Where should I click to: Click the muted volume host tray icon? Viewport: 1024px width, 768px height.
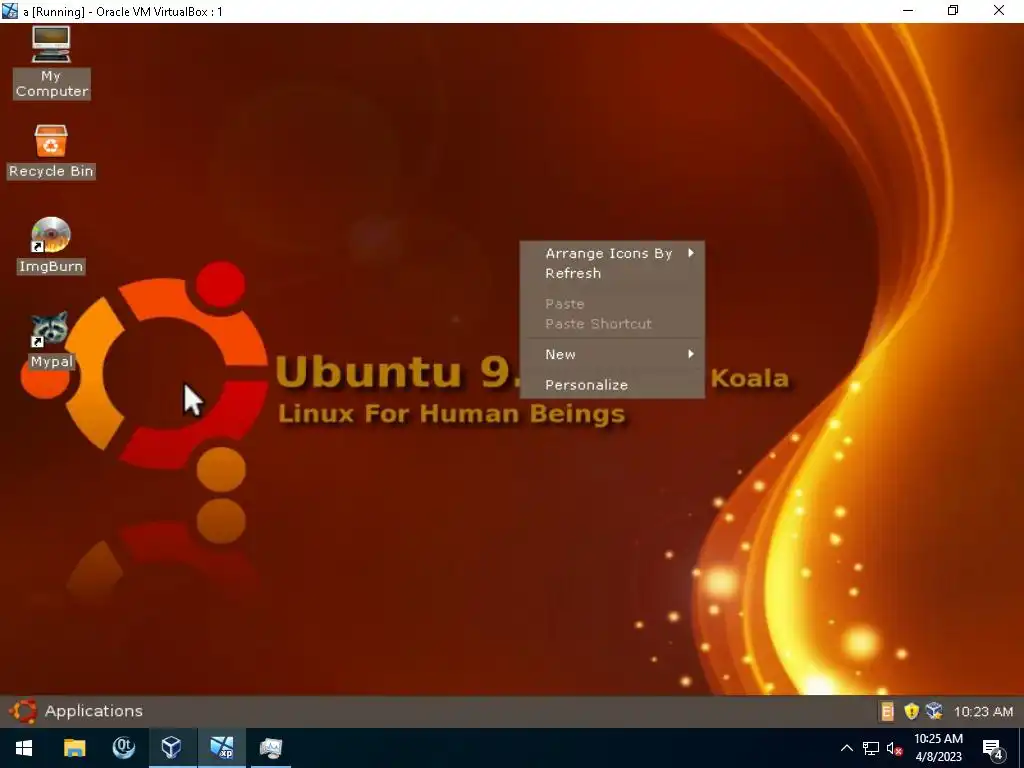tap(895, 748)
